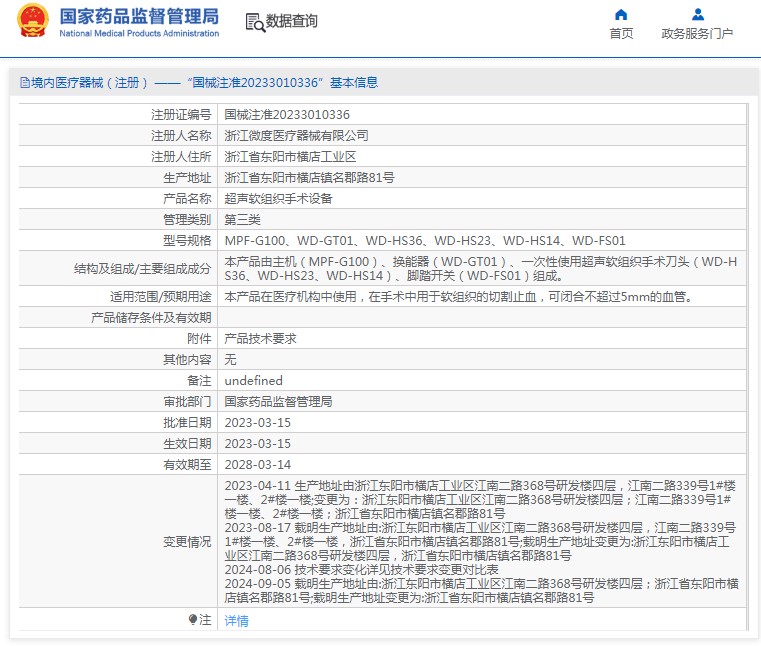This screenshot has height=646, width=761.
Task: Click the 数据查询 magnifier icon
Action: pos(254,21)
